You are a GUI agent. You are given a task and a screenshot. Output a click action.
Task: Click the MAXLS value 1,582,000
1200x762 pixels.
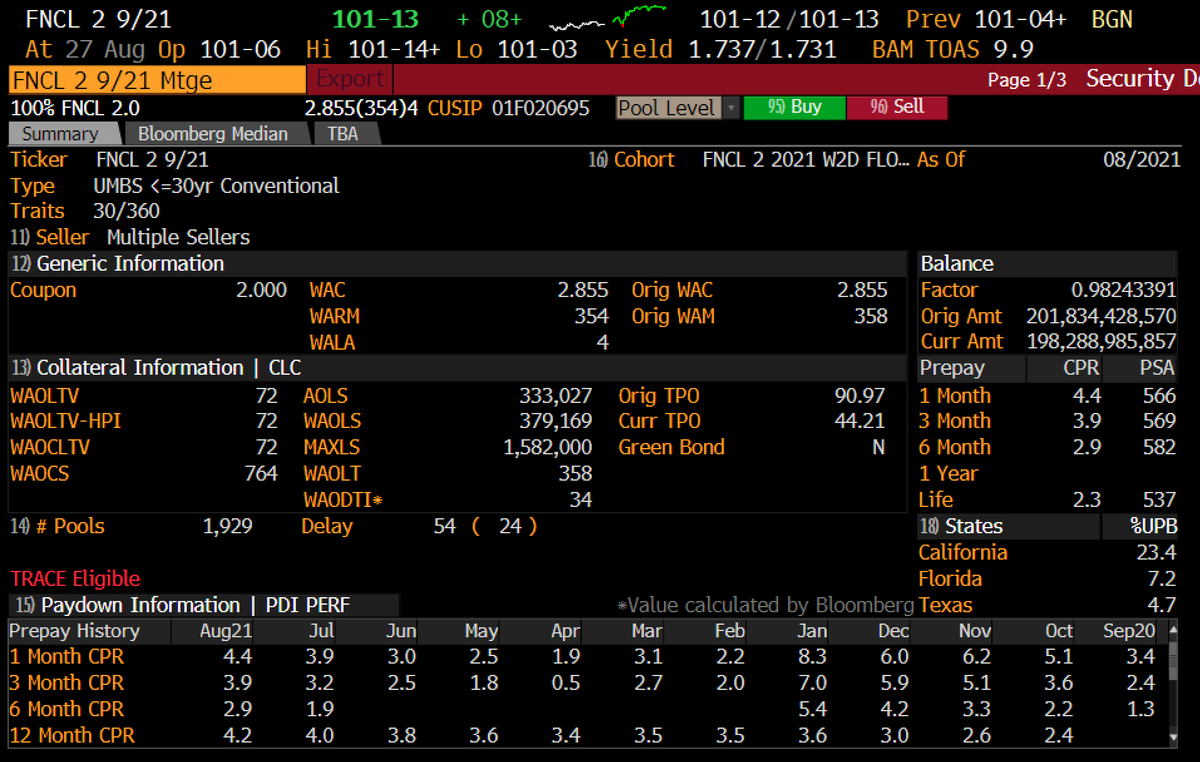click(548, 447)
